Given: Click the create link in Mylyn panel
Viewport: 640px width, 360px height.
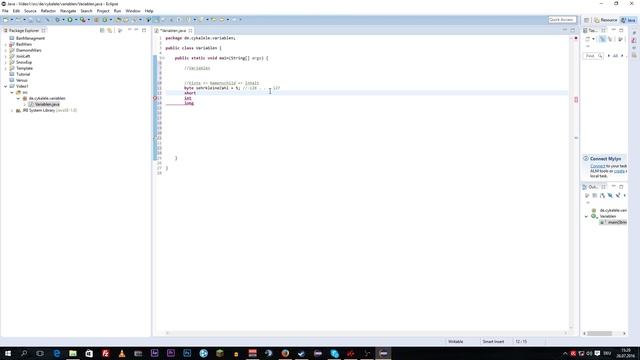Looking at the screenshot, I should tap(620, 171).
